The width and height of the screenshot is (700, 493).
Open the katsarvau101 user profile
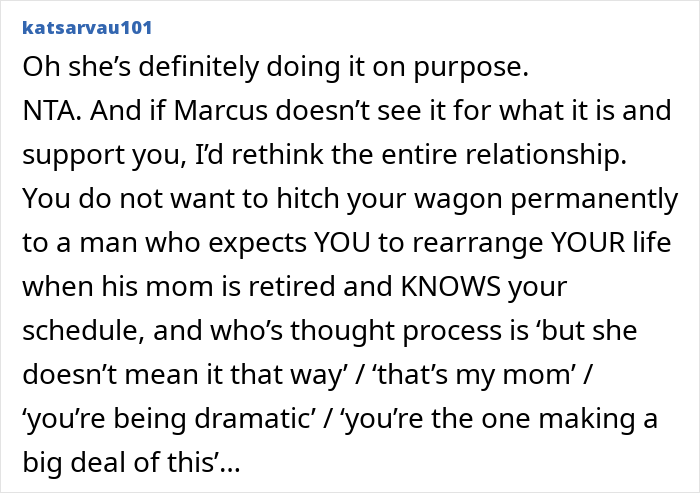pos(93,19)
